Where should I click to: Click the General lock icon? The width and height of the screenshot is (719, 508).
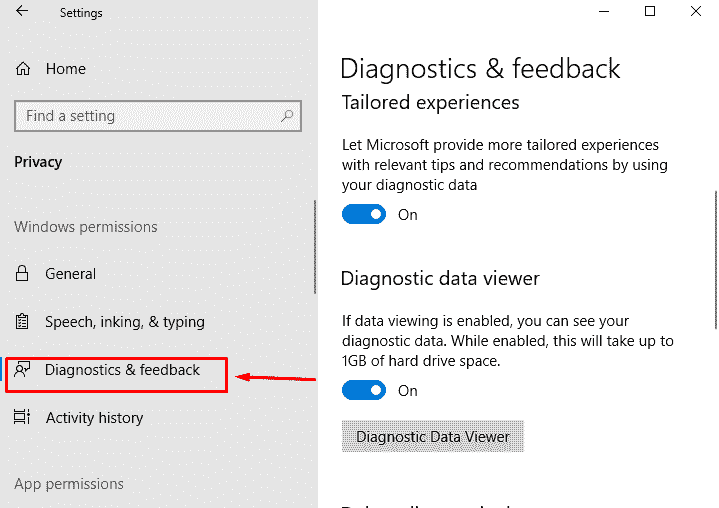23,274
